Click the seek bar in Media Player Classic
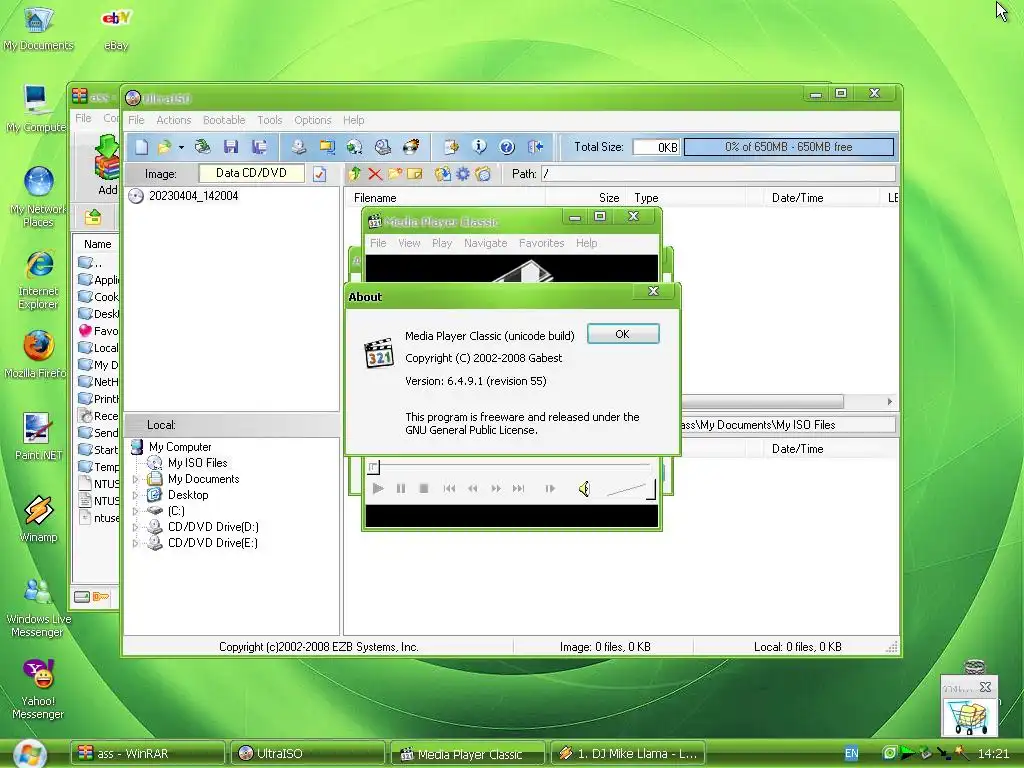 pos(510,466)
